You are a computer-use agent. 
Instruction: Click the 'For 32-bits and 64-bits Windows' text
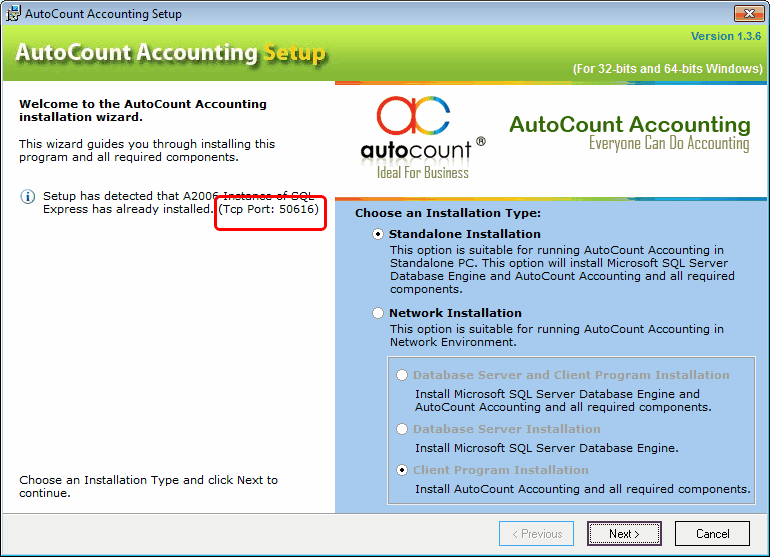667,69
